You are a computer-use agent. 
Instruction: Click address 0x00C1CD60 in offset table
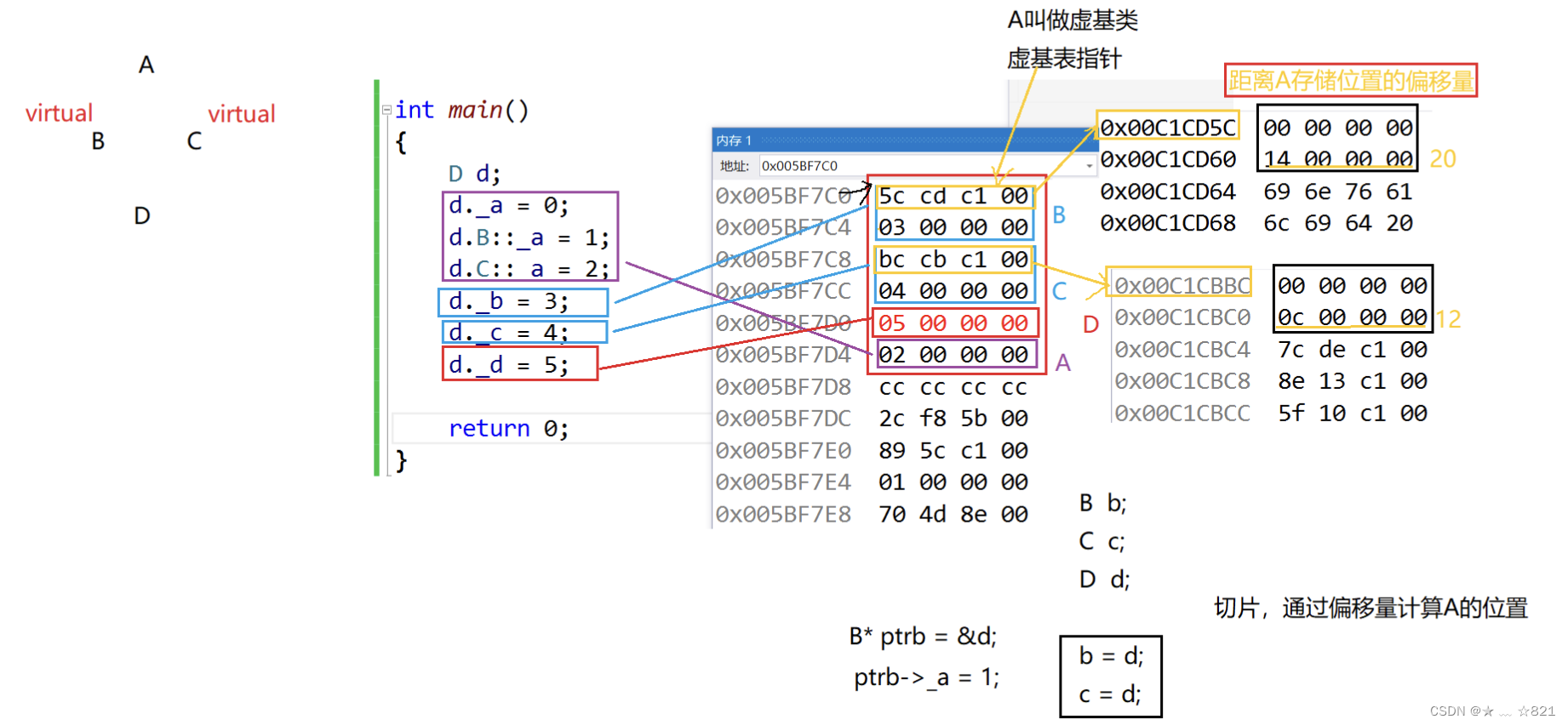[1168, 159]
